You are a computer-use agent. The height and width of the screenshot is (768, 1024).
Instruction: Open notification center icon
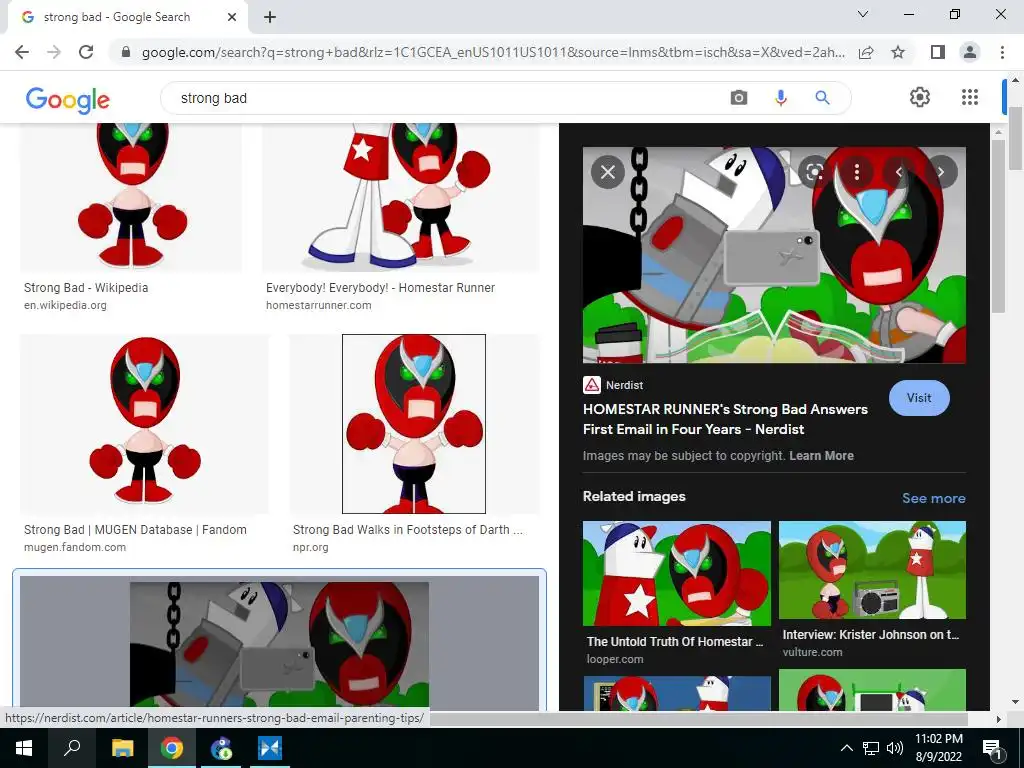click(x=991, y=748)
